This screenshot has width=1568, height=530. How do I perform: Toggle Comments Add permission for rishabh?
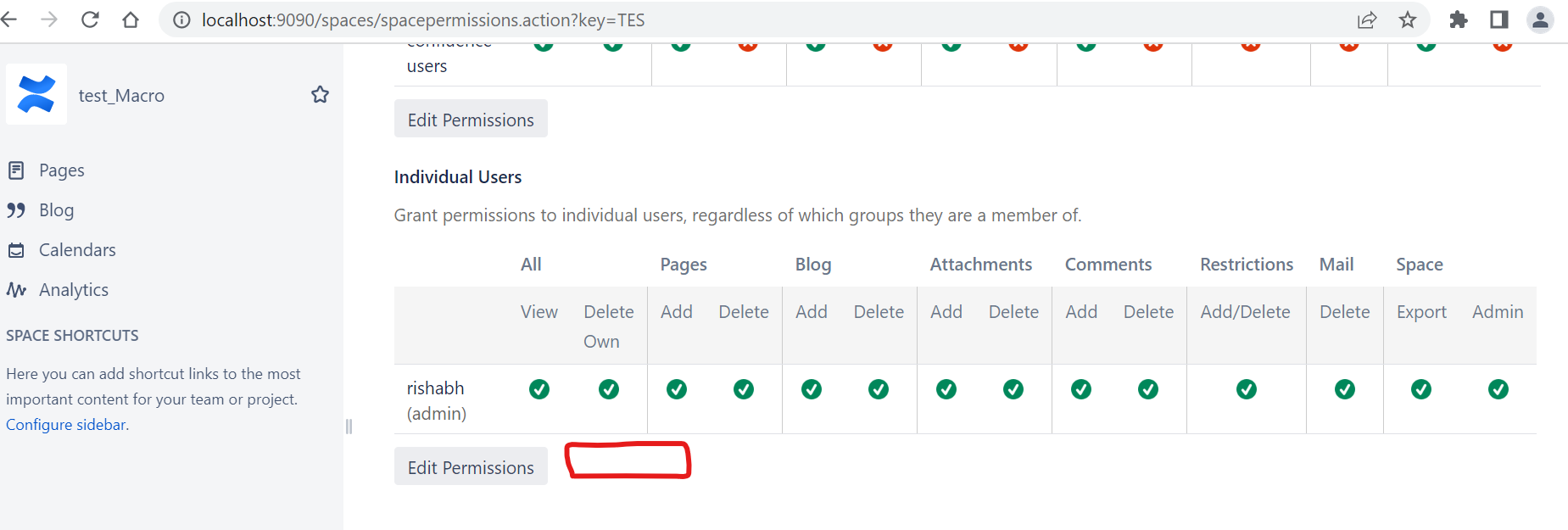(x=1080, y=389)
